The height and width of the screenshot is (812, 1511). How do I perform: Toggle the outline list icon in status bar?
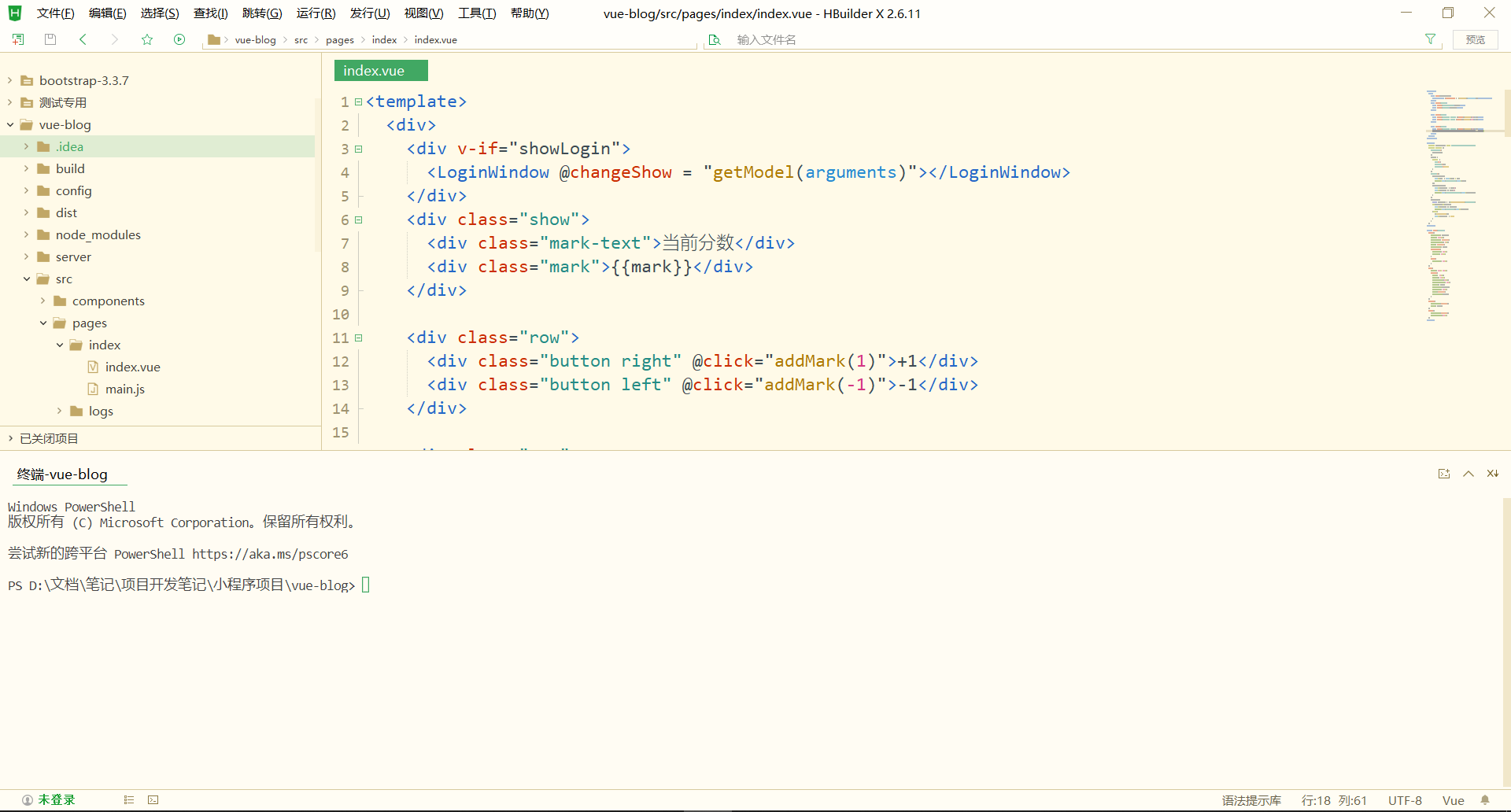coord(129,800)
